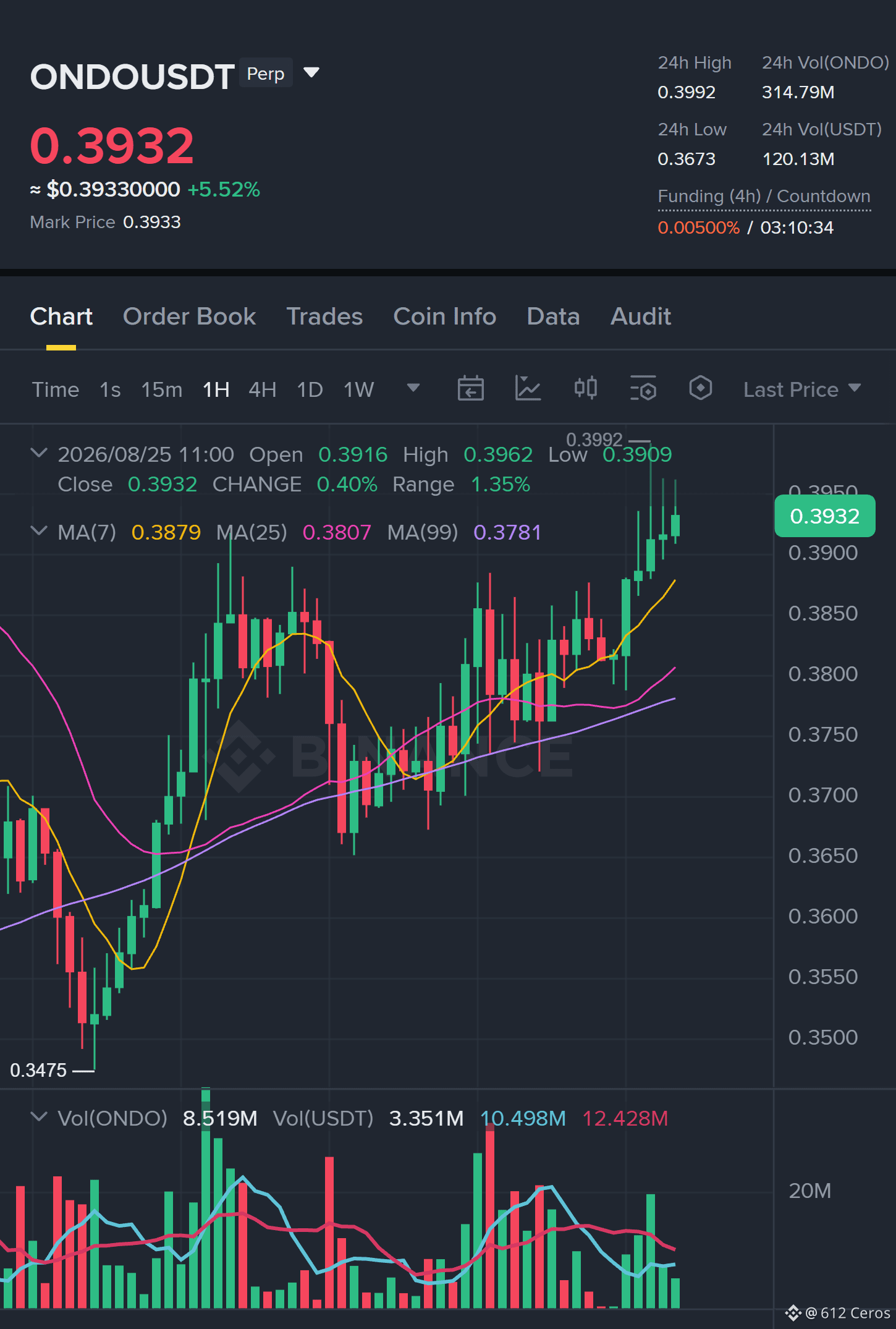Click the 20M volume axis label

(809, 1191)
